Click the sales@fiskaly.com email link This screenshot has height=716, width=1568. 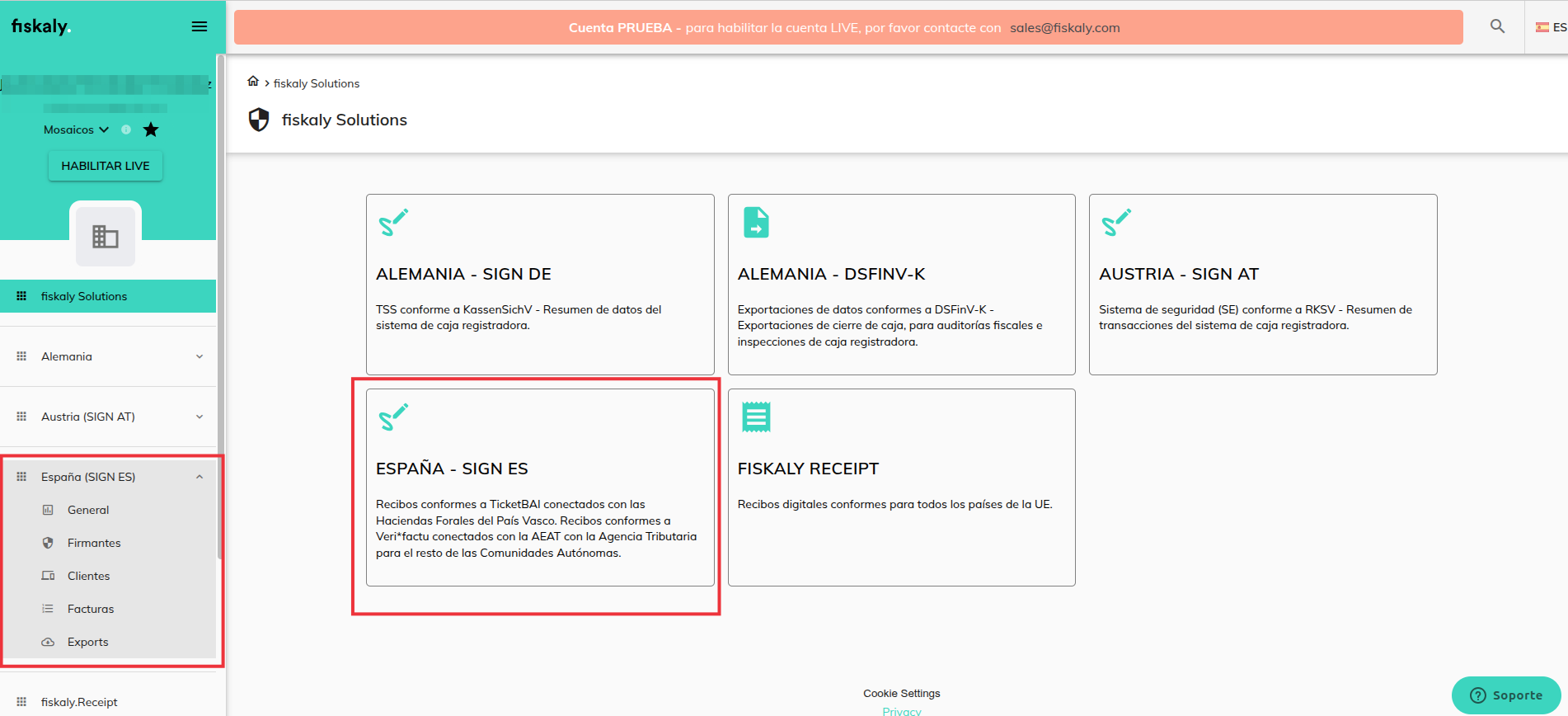coord(1065,27)
